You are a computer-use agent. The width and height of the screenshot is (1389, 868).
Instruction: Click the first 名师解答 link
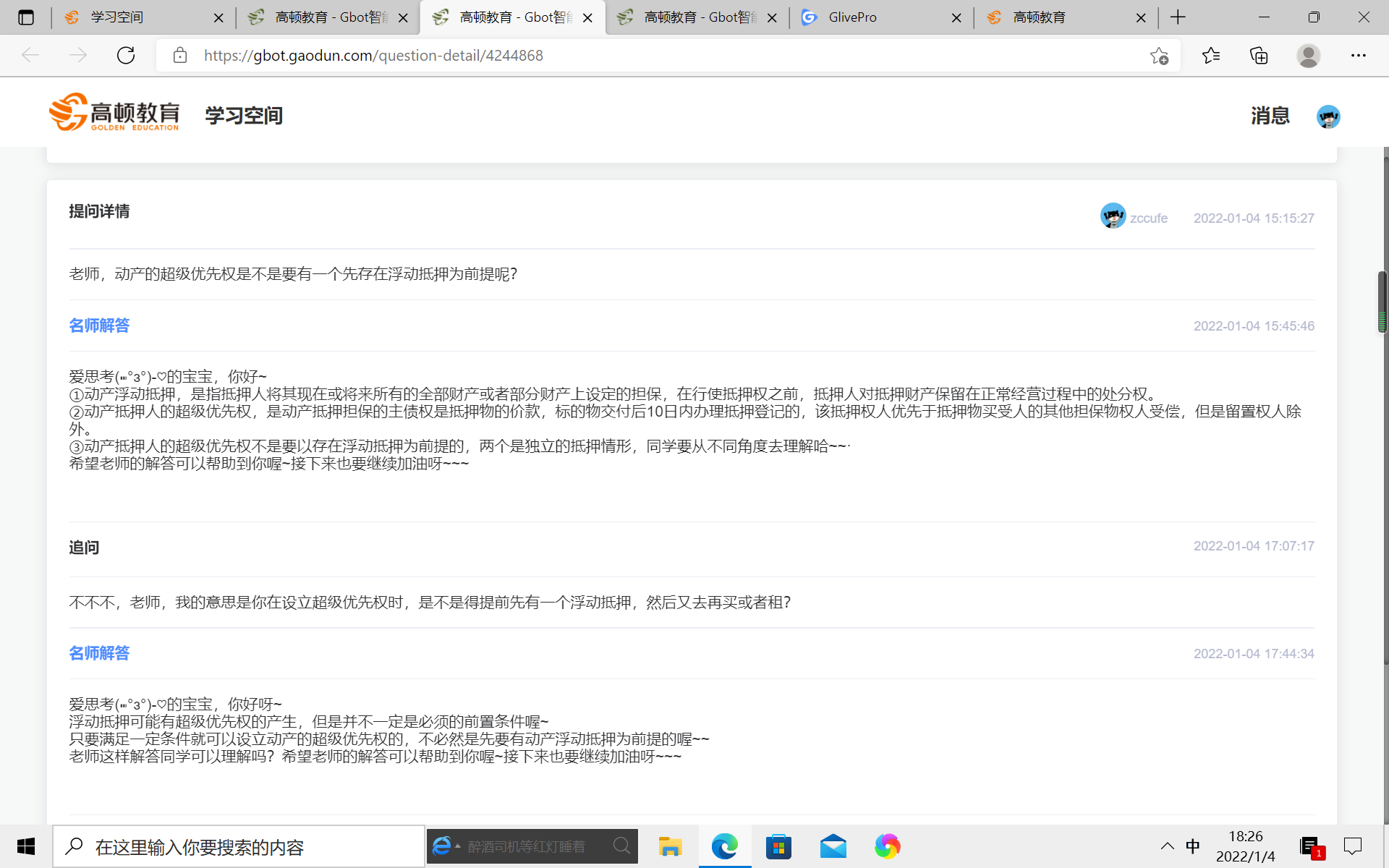(x=98, y=325)
